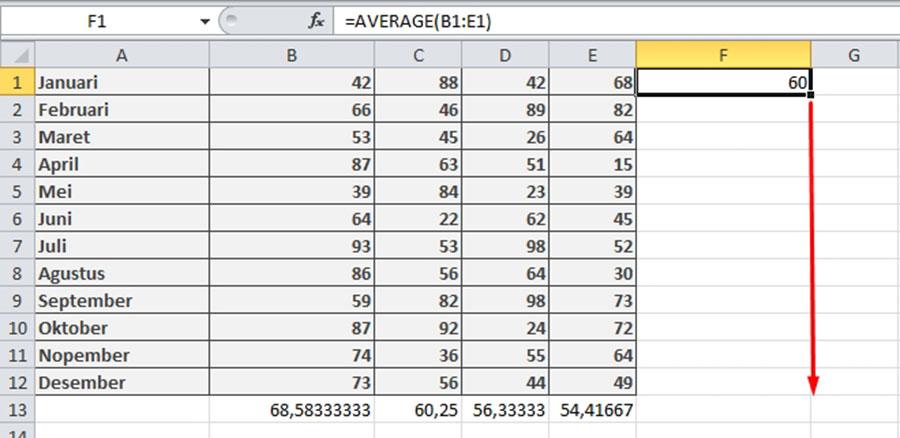Screen dimensions: 900x438
Task: Select column G header
Action: coord(853,56)
